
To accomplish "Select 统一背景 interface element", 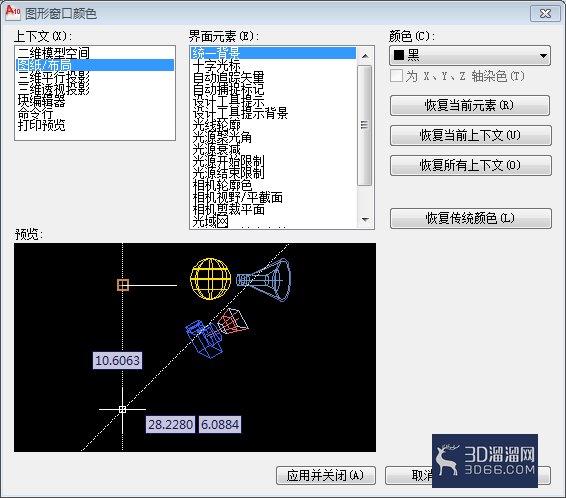I will [273, 53].
